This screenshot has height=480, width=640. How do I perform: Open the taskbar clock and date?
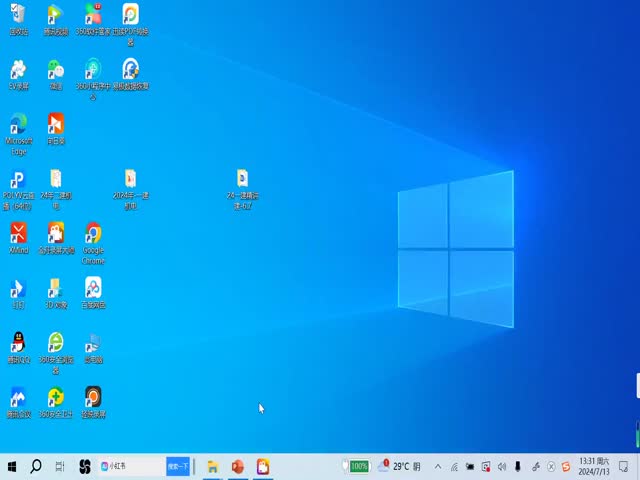[594, 467]
